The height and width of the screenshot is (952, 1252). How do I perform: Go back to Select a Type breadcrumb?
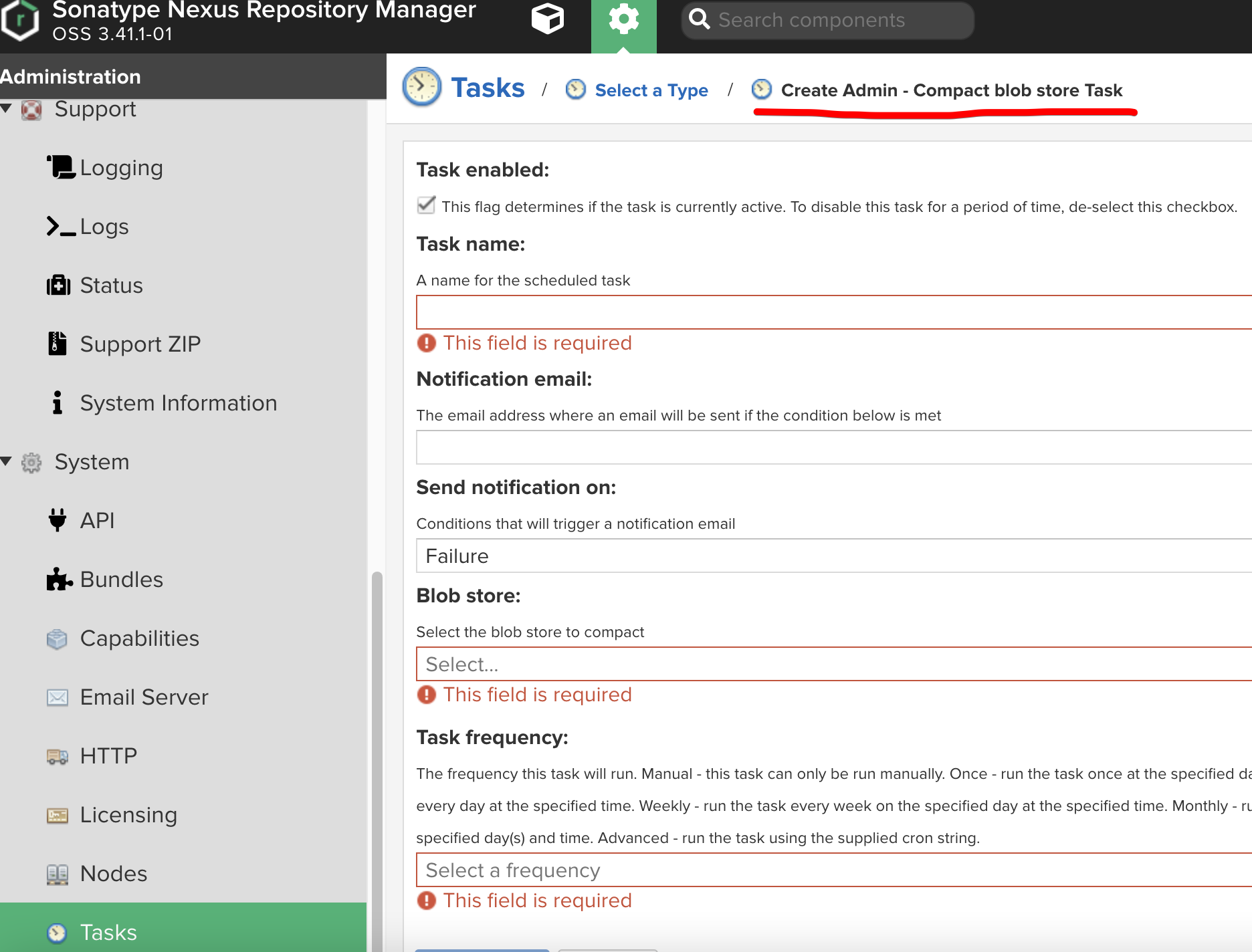pos(651,90)
